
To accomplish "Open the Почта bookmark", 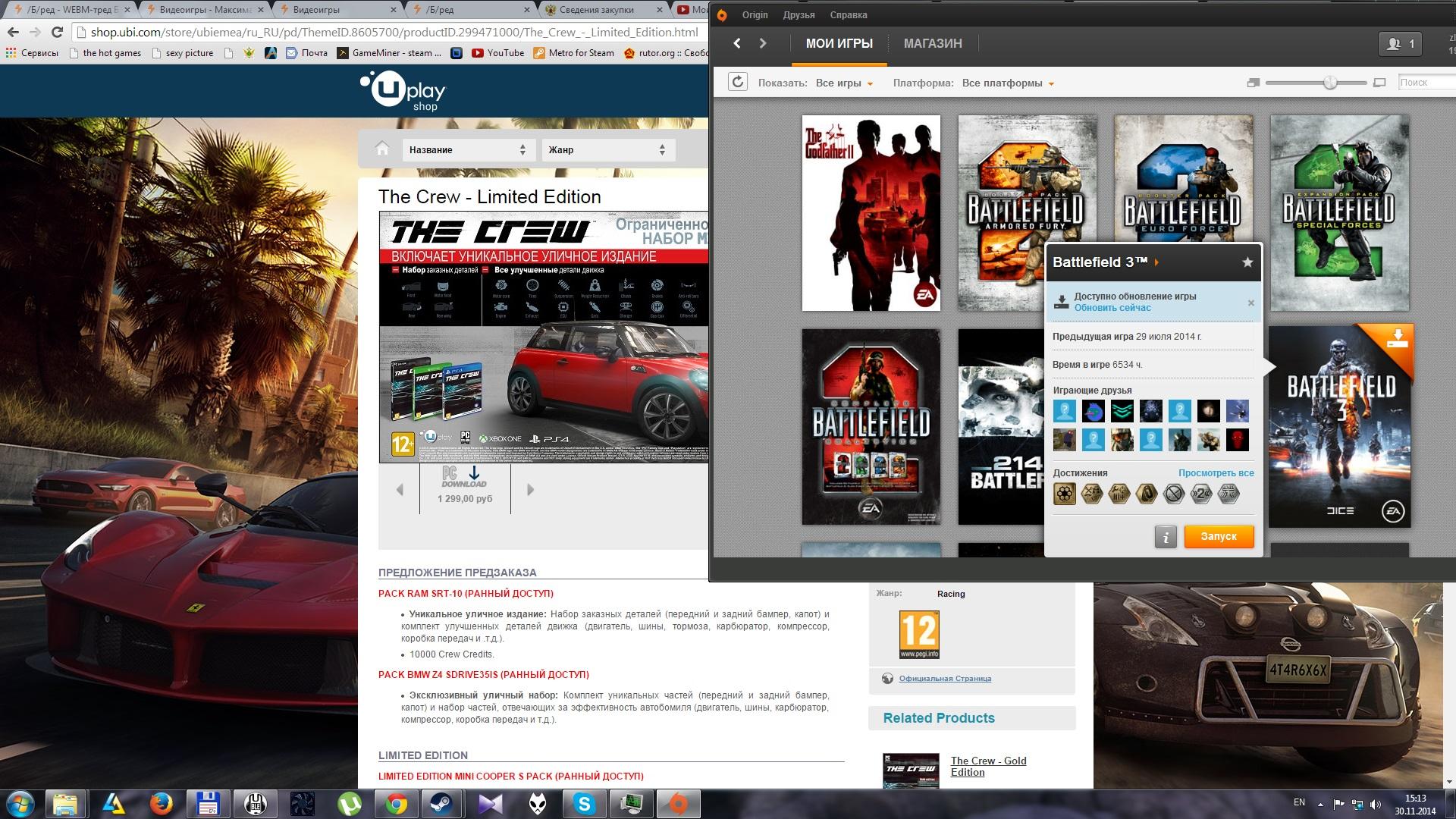I will pos(307,53).
